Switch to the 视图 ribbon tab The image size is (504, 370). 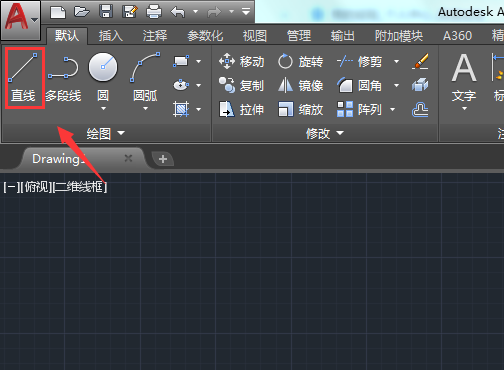tap(255, 36)
